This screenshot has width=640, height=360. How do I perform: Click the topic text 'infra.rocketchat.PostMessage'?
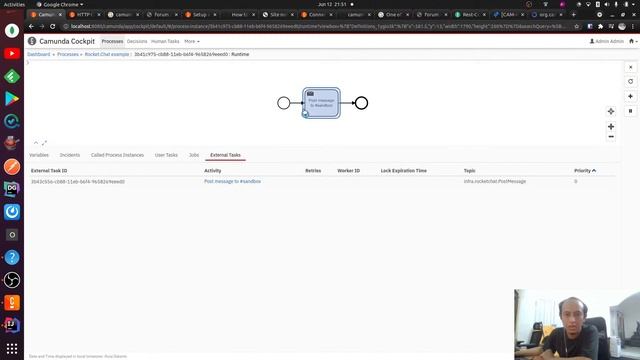click(x=495, y=181)
